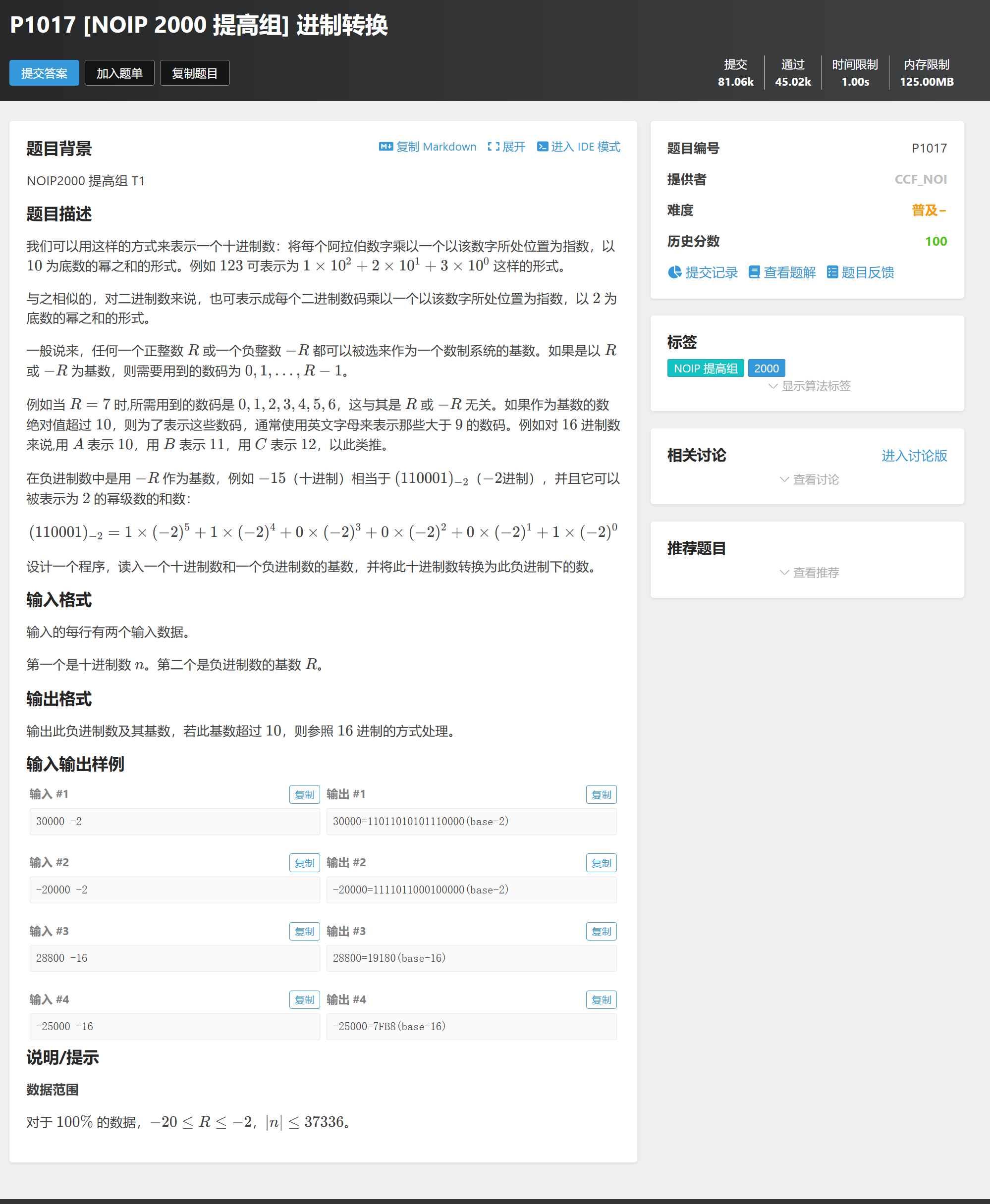Expand the 查看讨论 section
990x1204 pixels.
pyautogui.click(x=816, y=479)
